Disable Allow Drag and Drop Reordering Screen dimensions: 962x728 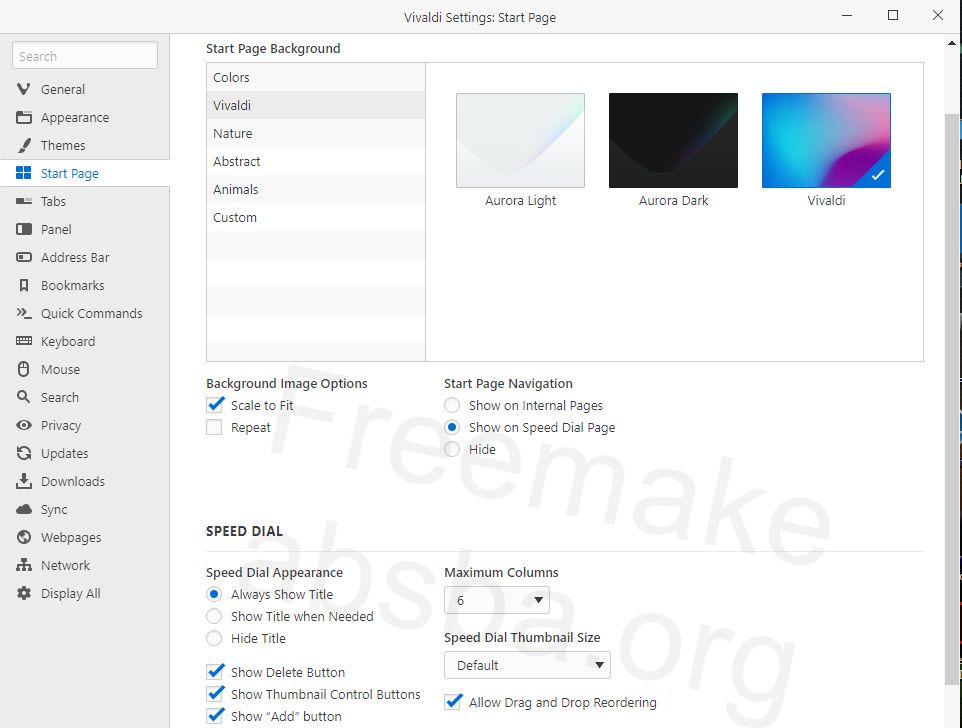[x=452, y=702]
